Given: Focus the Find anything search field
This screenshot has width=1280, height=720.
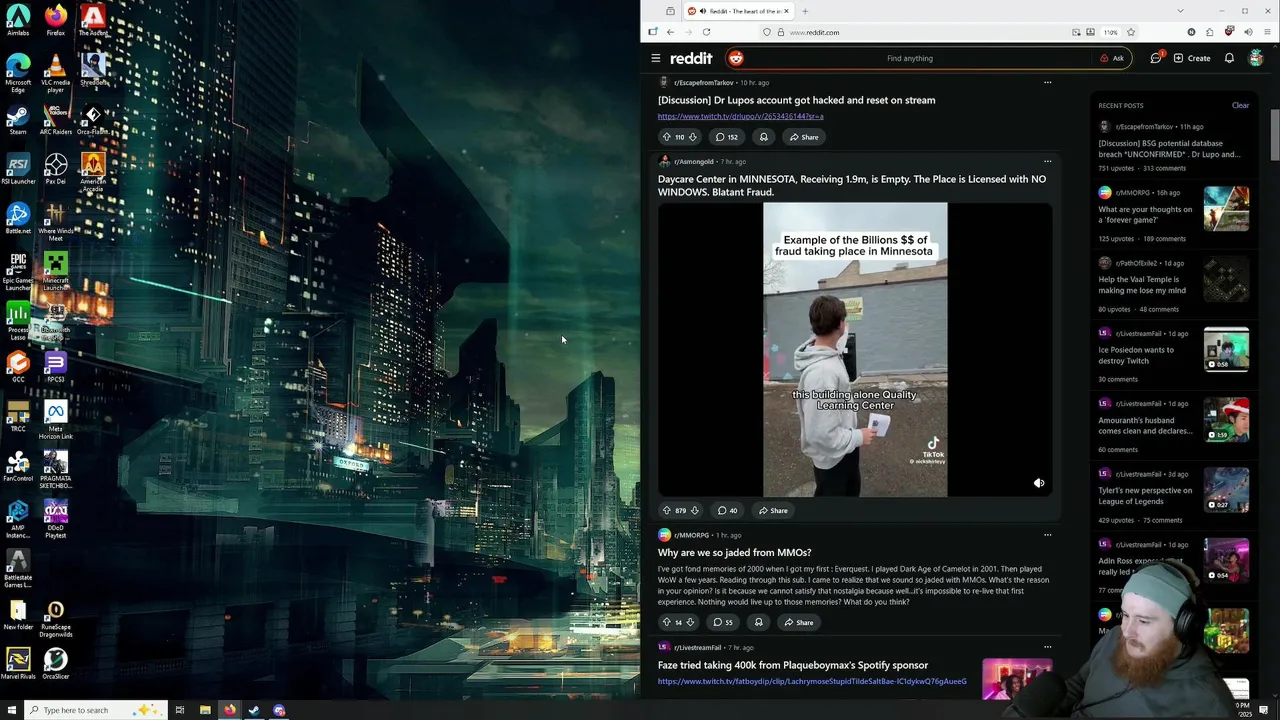Looking at the screenshot, I should (x=909, y=58).
